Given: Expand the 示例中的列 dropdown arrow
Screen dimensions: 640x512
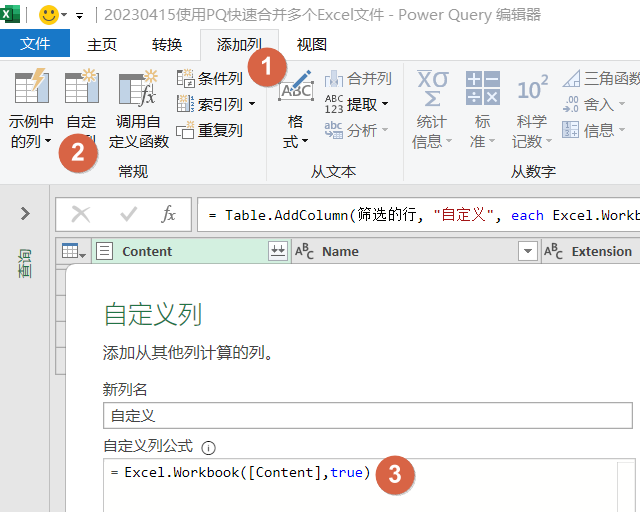Looking at the screenshot, I should [x=48, y=141].
